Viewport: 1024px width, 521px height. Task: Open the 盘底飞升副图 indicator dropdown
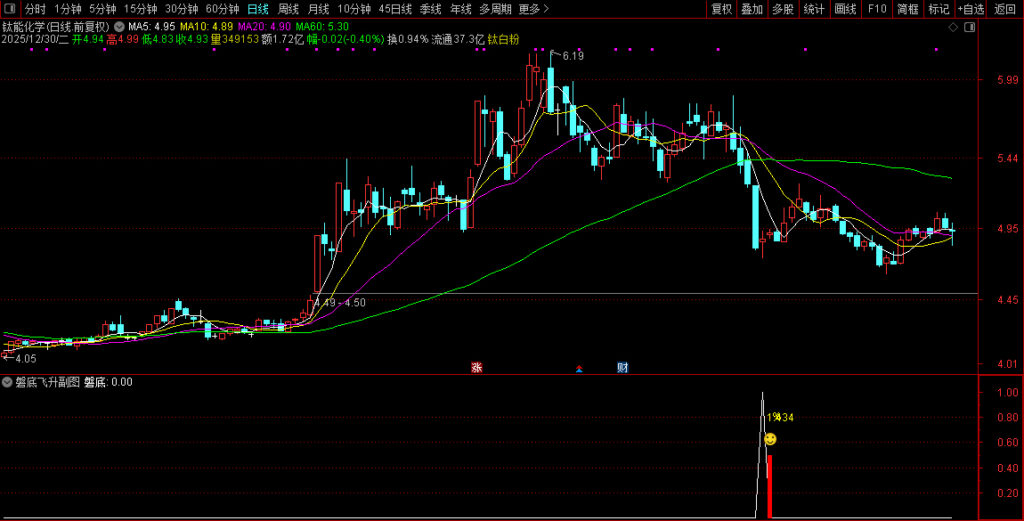pyautogui.click(x=7, y=382)
